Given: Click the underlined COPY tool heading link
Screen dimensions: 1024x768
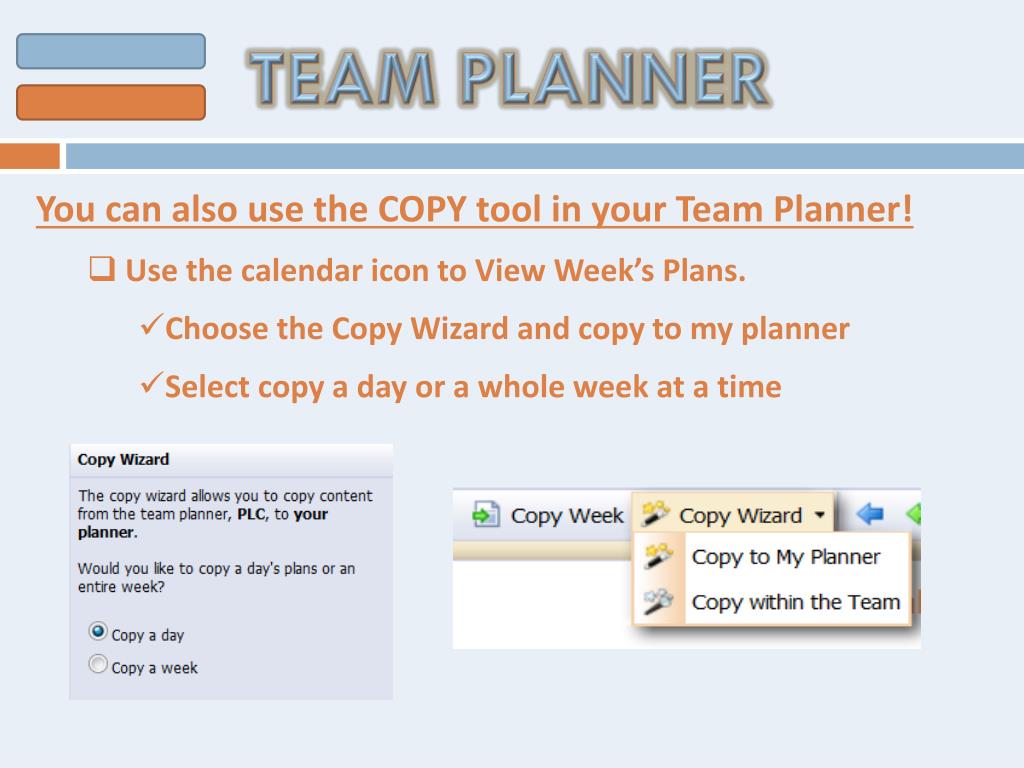Looking at the screenshot, I should pos(474,210).
